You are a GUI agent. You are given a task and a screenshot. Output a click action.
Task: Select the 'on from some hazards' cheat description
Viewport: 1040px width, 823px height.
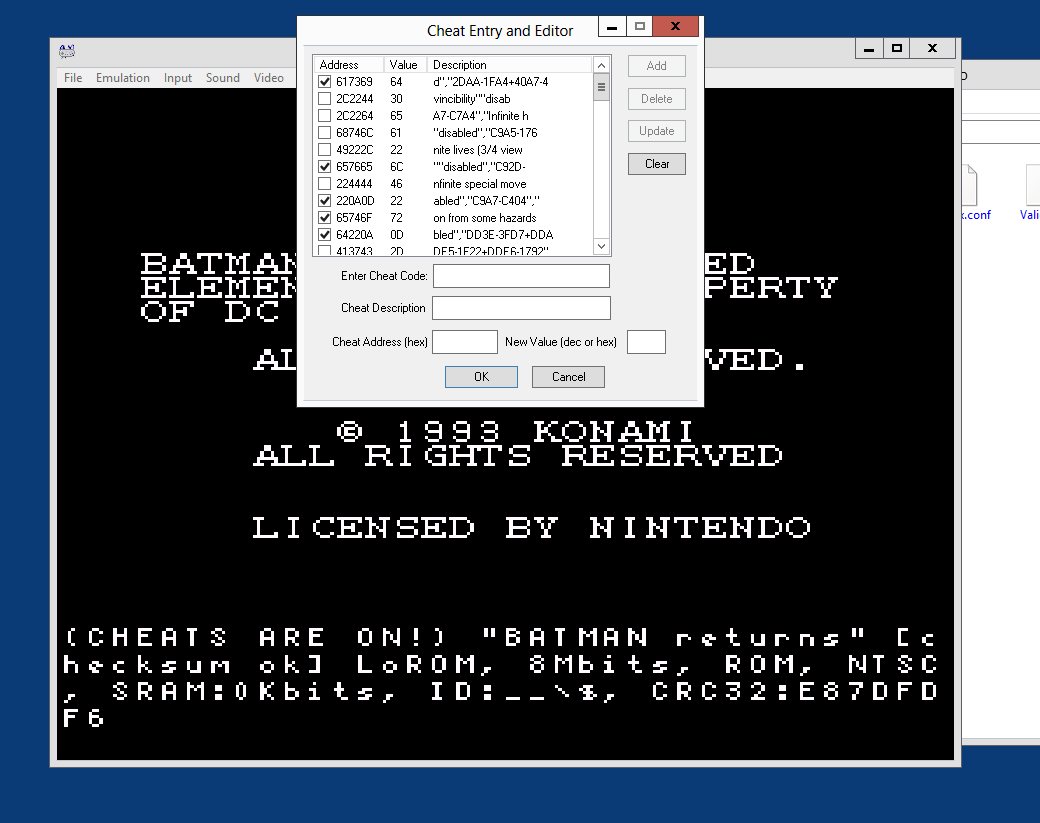click(x=485, y=218)
